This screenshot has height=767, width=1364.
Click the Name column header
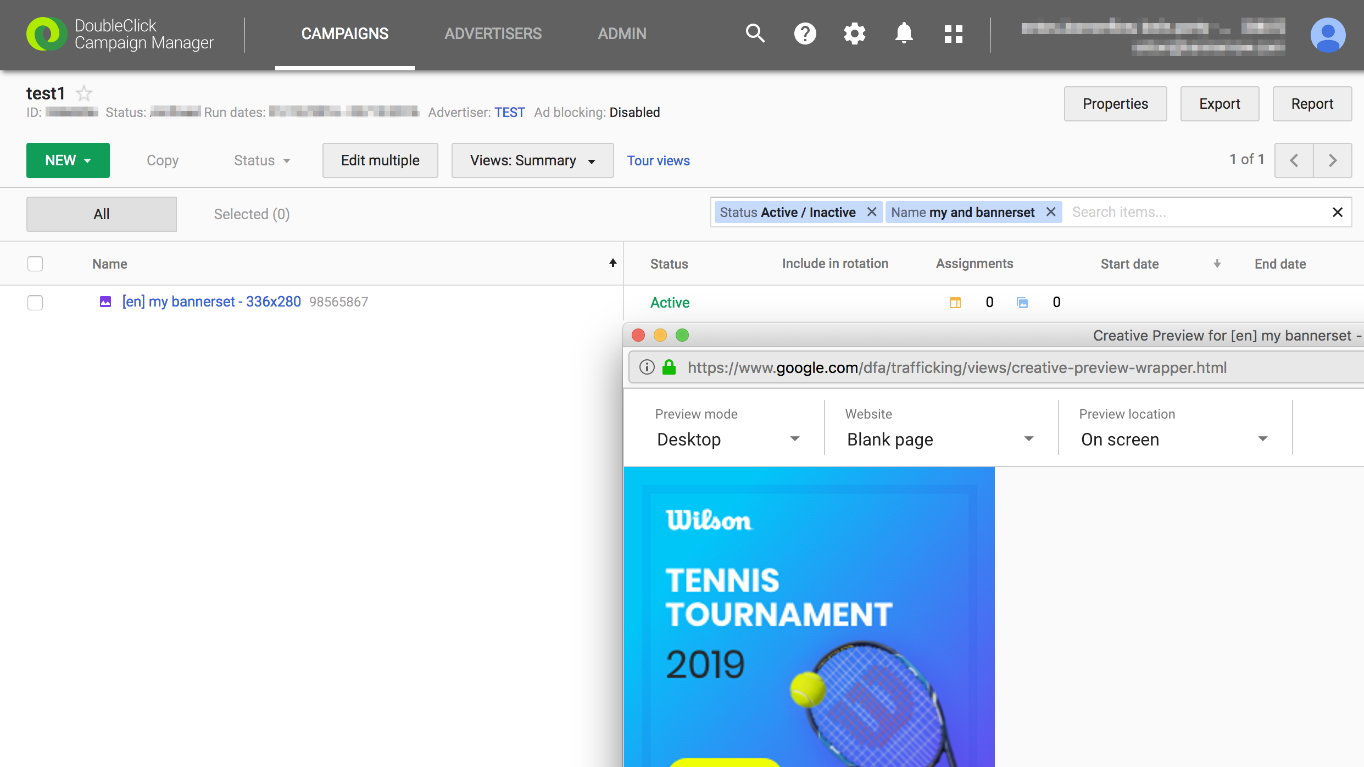(110, 264)
